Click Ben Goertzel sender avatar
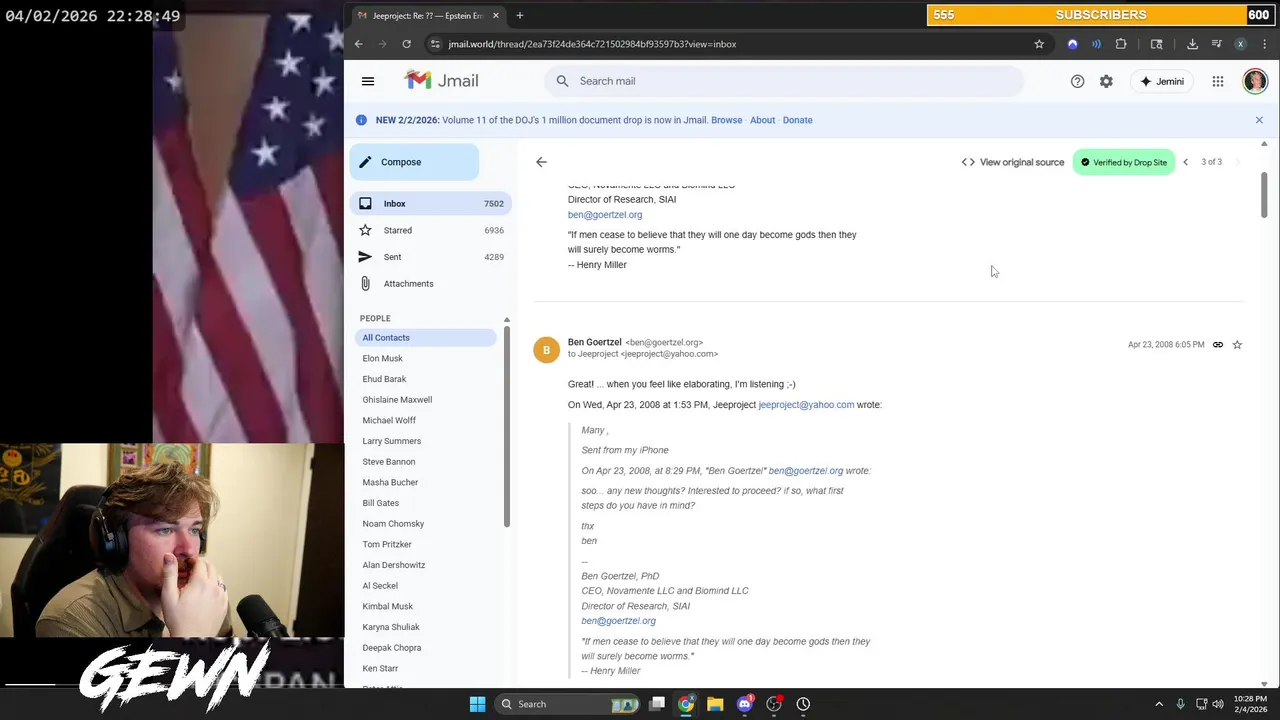Image resolution: width=1280 pixels, height=720 pixels. (x=547, y=350)
